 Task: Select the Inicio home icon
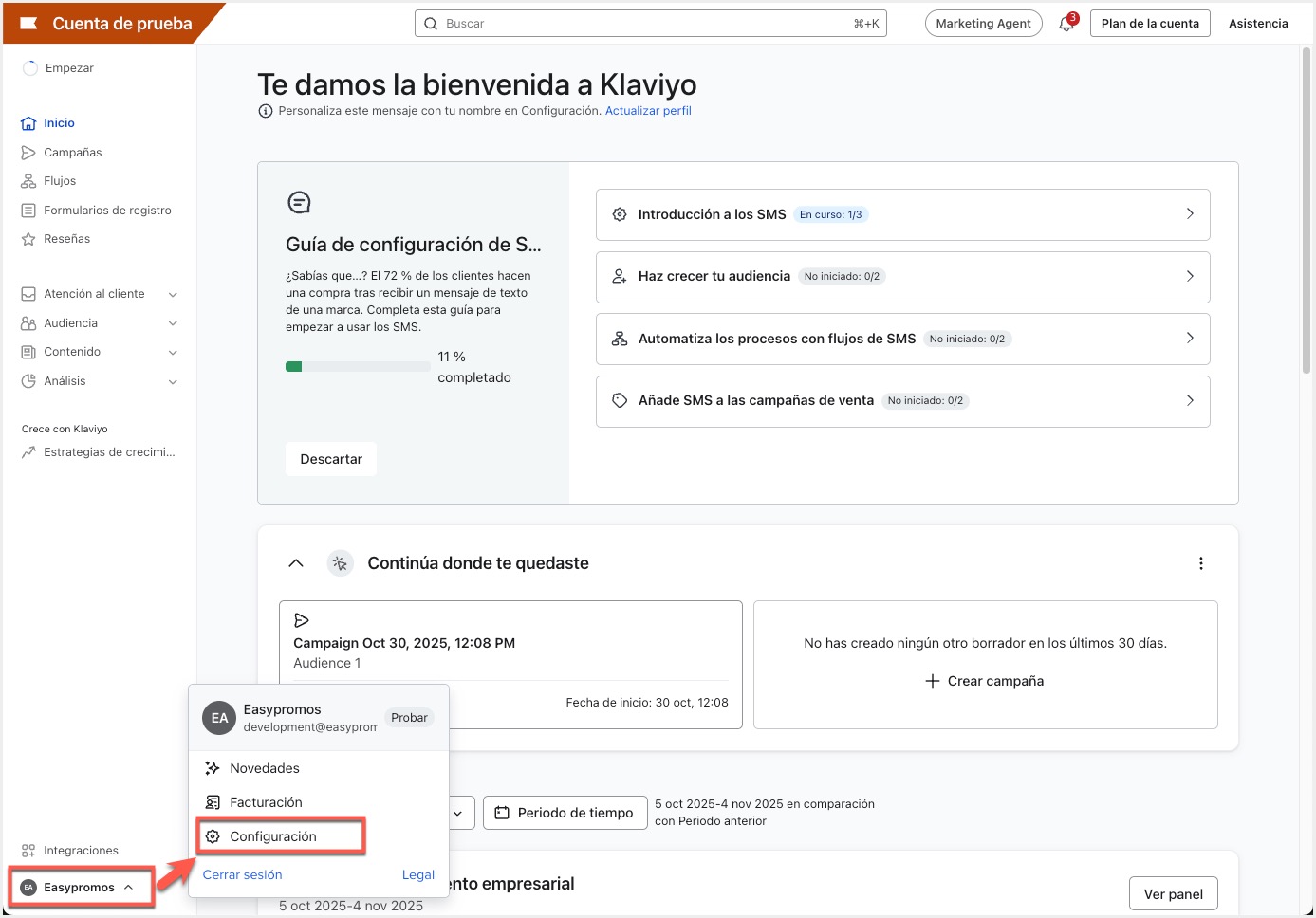click(x=28, y=122)
